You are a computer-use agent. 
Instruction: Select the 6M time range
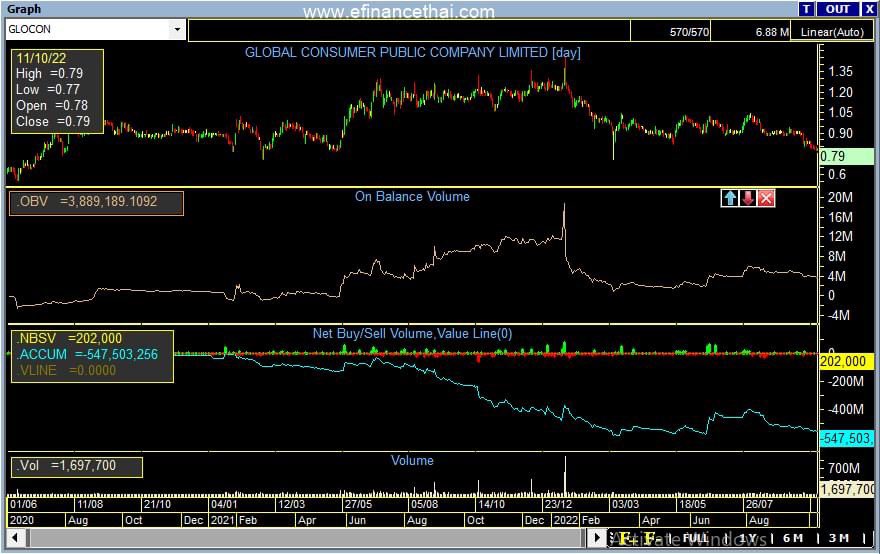coord(793,538)
